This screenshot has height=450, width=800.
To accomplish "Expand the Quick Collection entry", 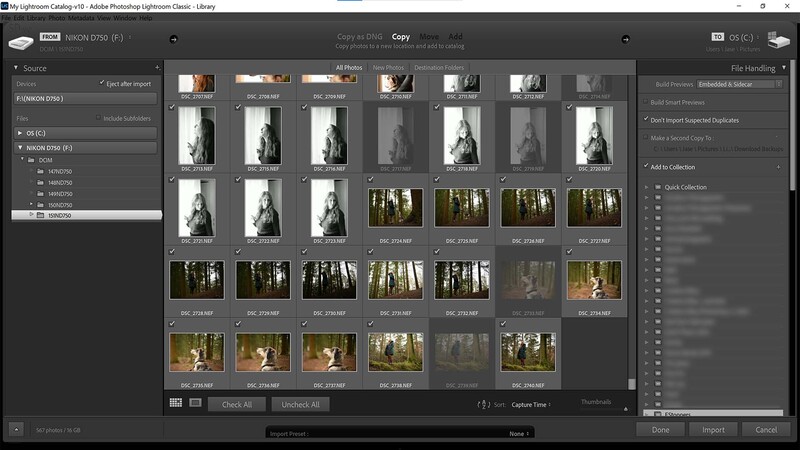I will point(646,187).
